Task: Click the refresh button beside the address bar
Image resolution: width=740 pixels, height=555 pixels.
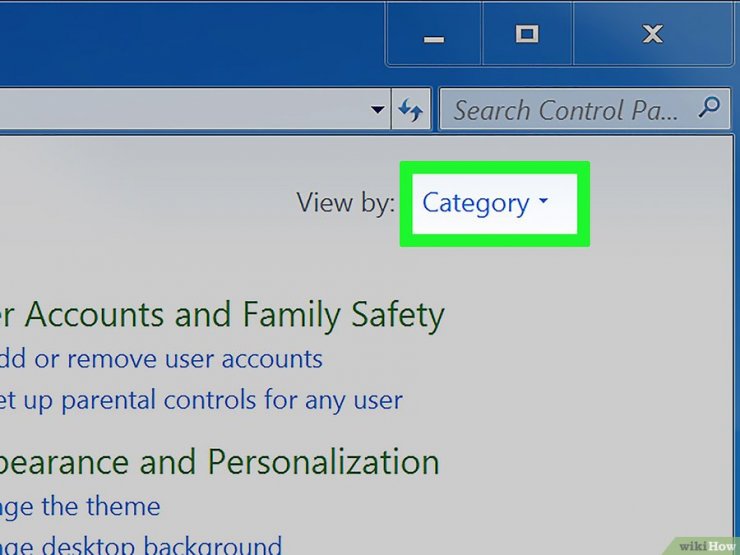Action: click(410, 110)
